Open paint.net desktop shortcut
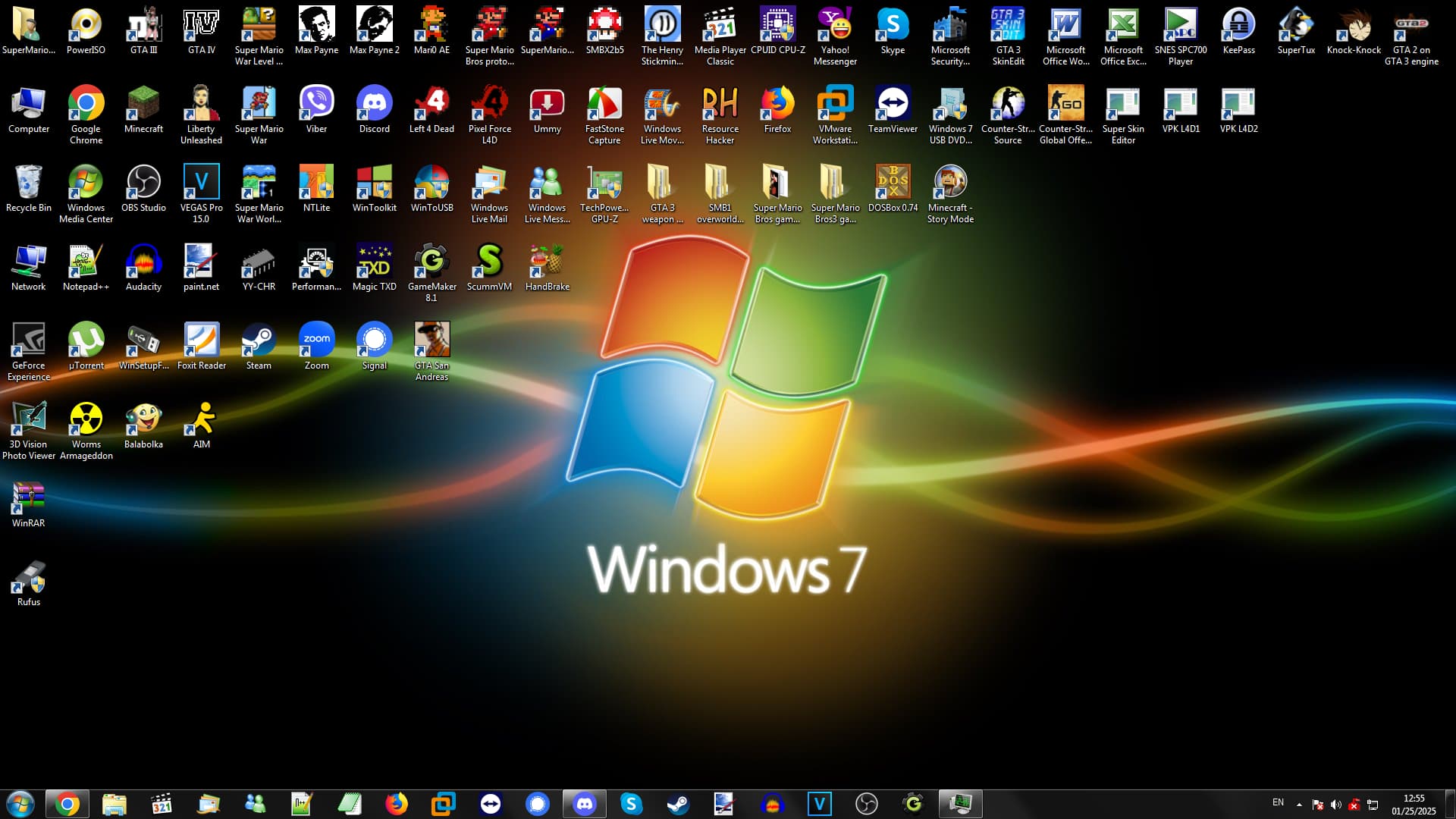The image size is (1456, 819). [x=201, y=268]
